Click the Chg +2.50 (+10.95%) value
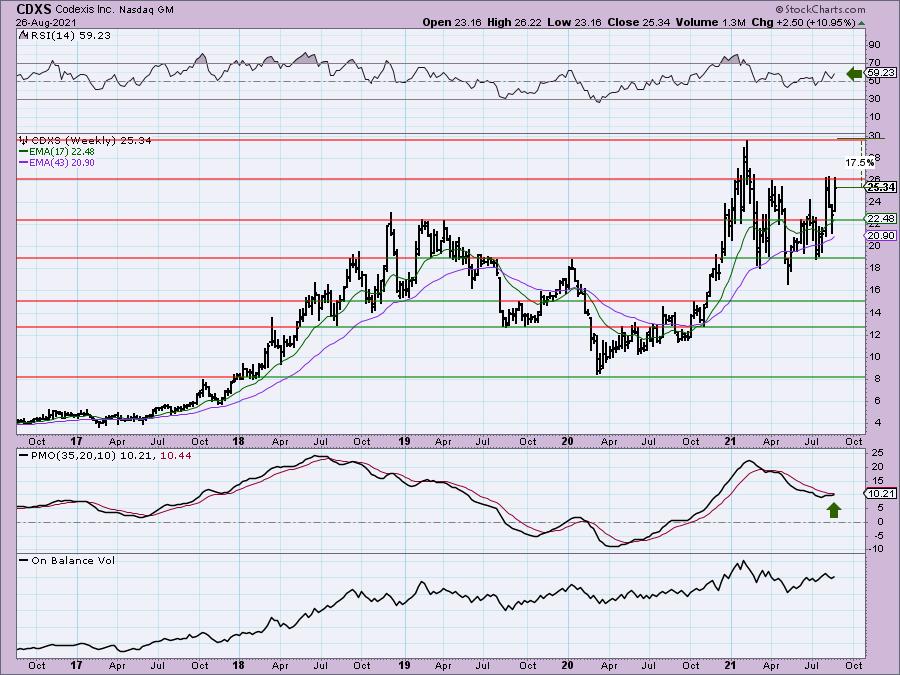This screenshot has height=675, width=900. (803, 22)
